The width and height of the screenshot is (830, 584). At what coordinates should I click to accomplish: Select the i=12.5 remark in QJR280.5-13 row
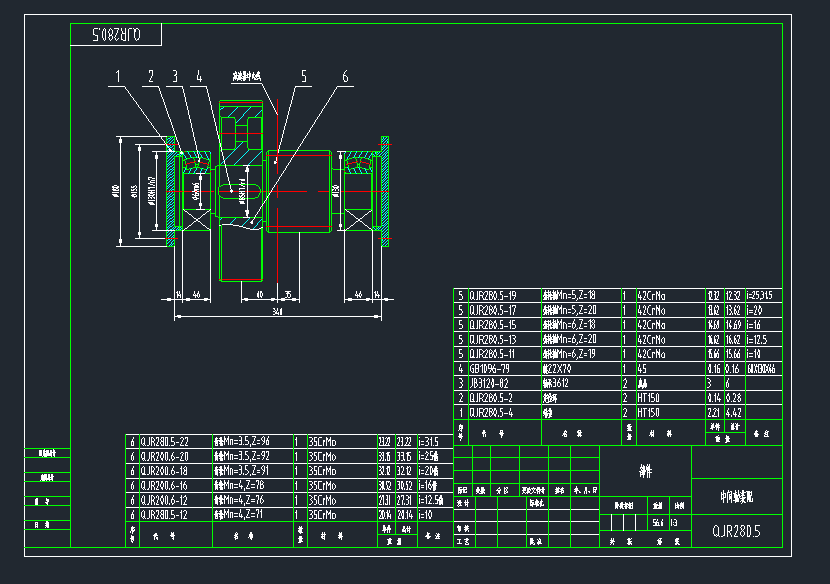(763, 339)
